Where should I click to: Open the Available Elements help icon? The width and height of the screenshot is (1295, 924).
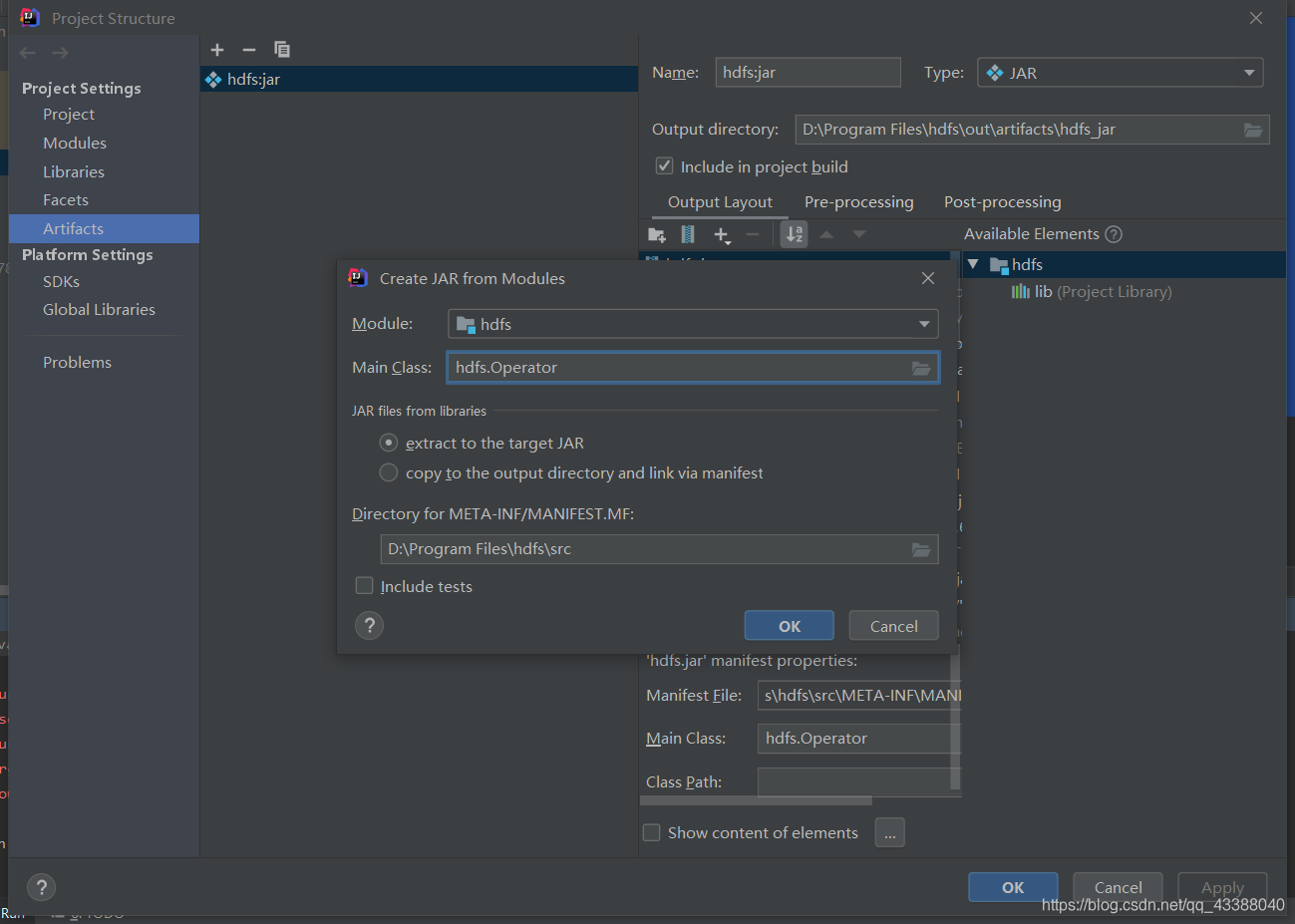tap(1114, 234)
